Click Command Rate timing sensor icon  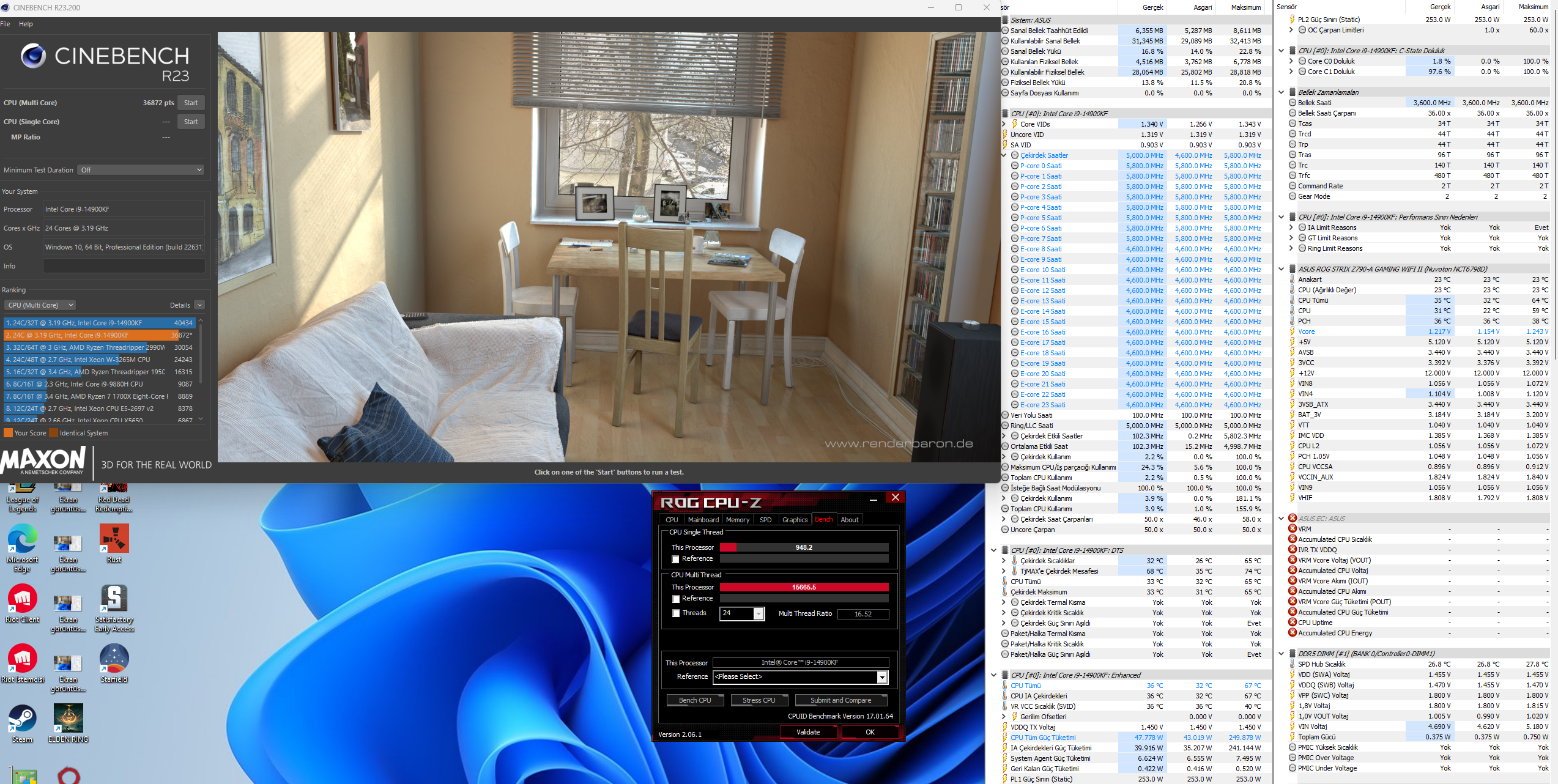1293,186
